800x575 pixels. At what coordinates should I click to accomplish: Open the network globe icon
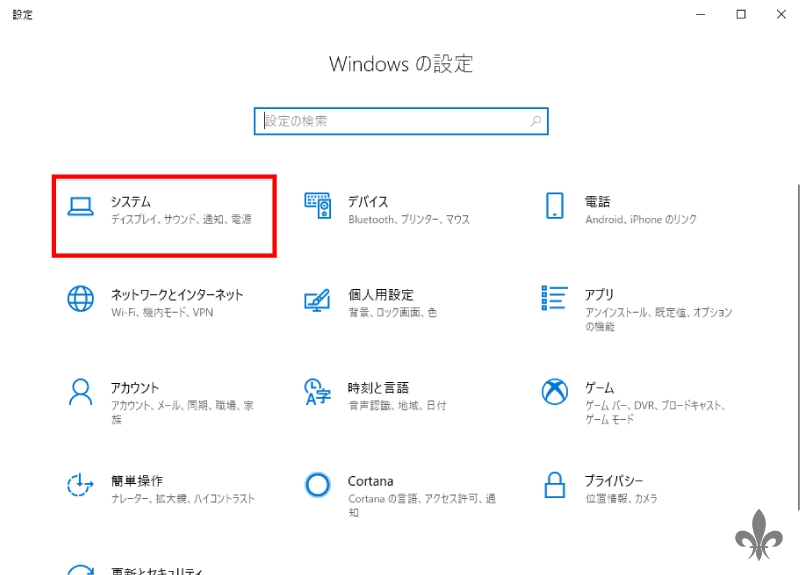coord(81,298)
